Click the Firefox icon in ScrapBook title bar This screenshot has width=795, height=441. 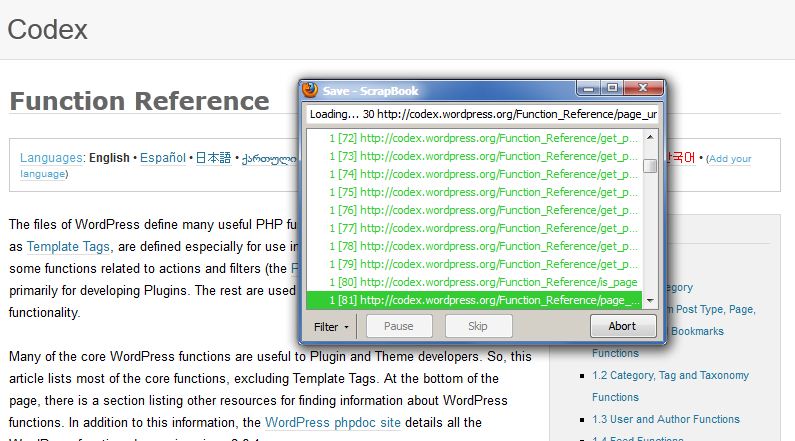(310, 90)
